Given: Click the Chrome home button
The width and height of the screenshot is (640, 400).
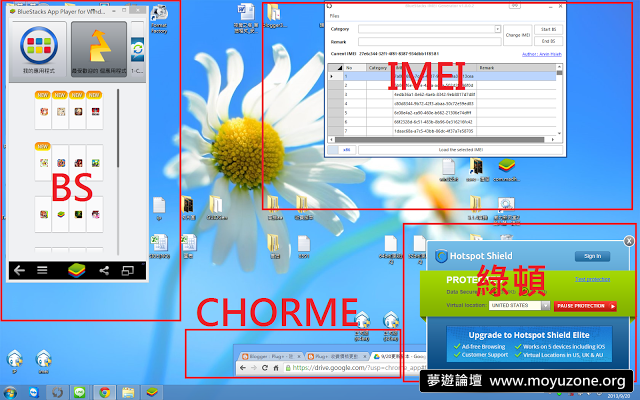Looking at the screenshot, I should pyautogui.click(x=276, y=368).
